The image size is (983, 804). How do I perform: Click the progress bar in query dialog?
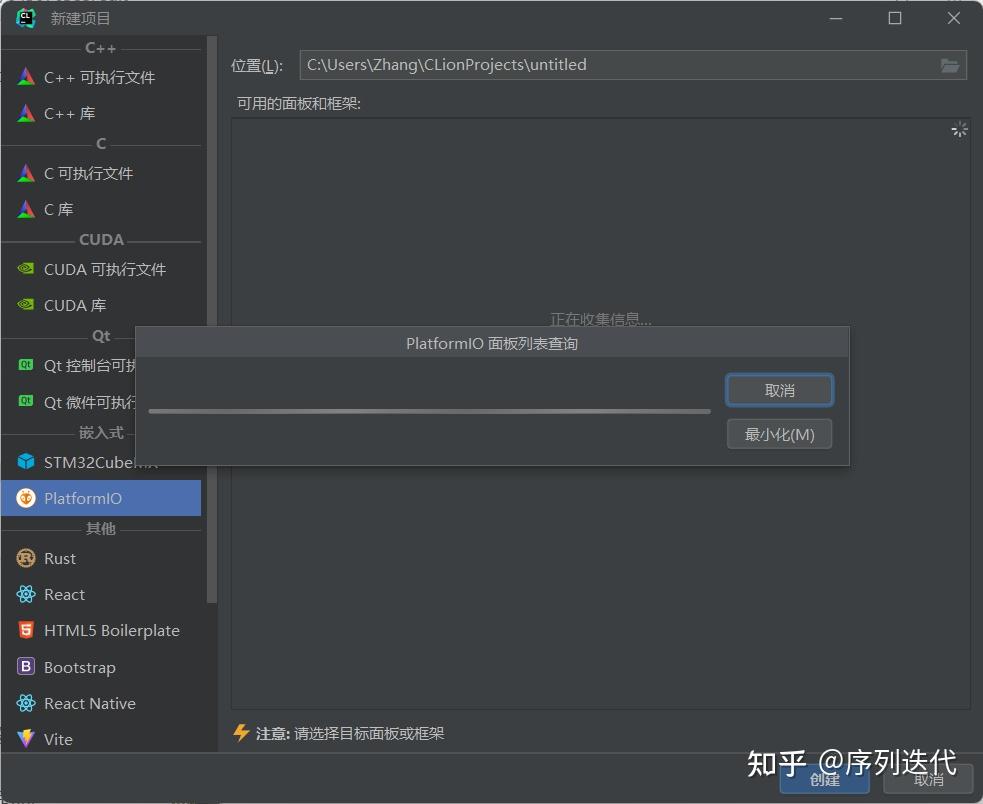tap(429, 411)
